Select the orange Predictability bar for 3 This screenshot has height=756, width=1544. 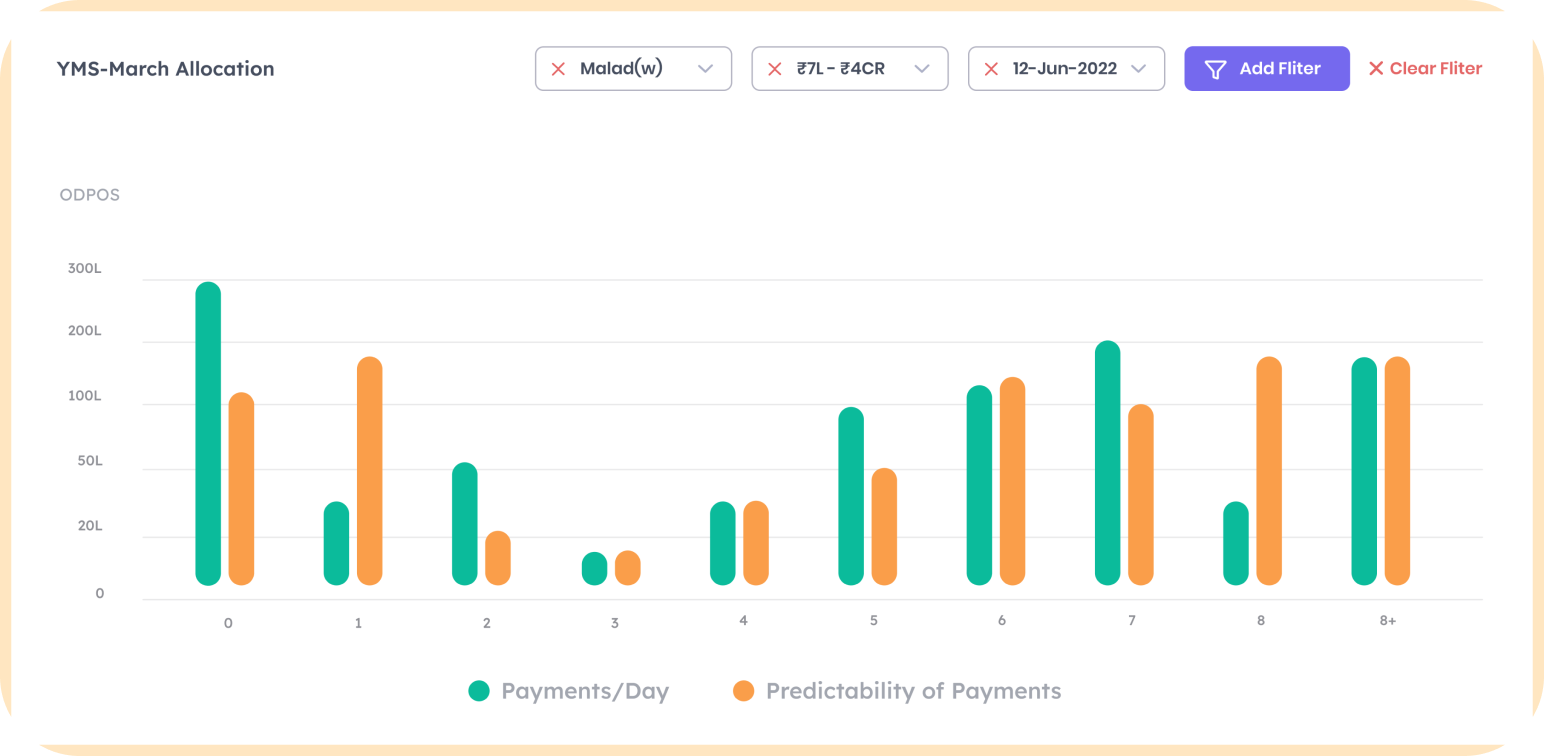pos(627,568)
